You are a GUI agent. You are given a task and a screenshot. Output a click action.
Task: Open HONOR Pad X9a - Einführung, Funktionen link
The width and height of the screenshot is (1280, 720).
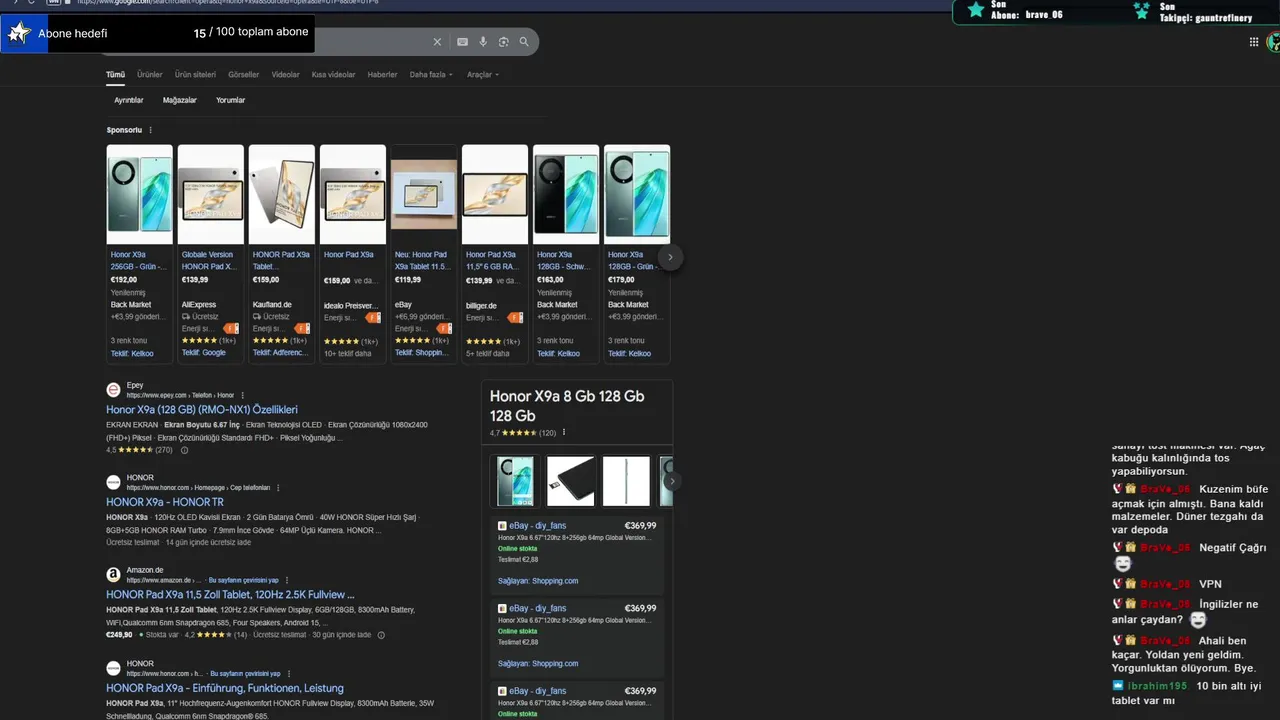(225, 688)
